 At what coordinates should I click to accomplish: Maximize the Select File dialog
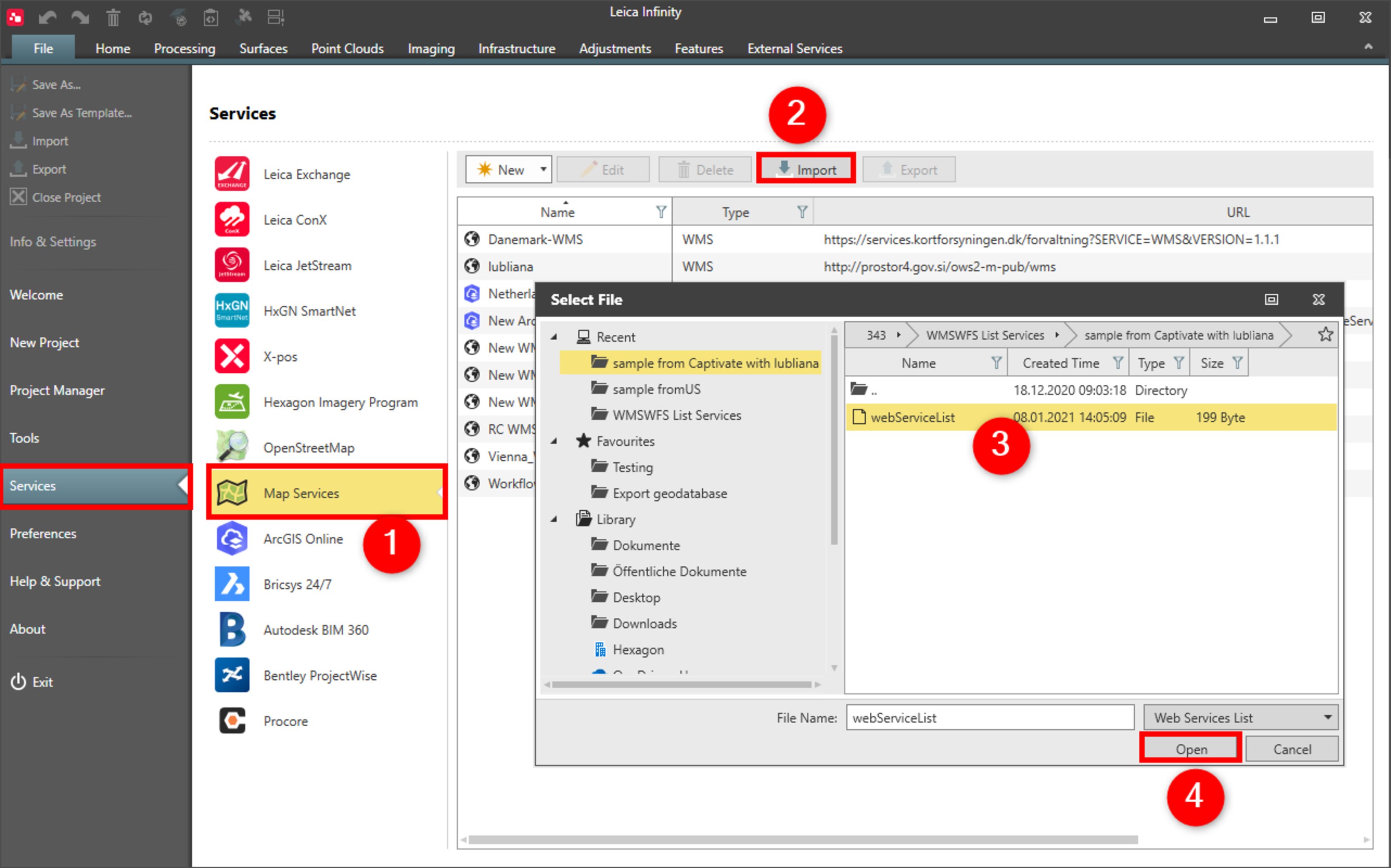coord(1271,299)
